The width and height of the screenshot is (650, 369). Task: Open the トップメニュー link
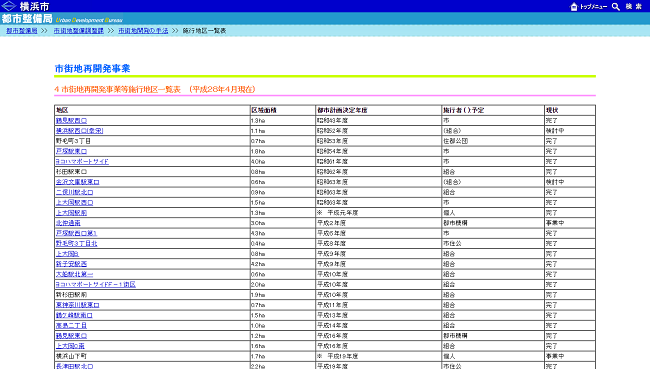(x=593, y=7)
